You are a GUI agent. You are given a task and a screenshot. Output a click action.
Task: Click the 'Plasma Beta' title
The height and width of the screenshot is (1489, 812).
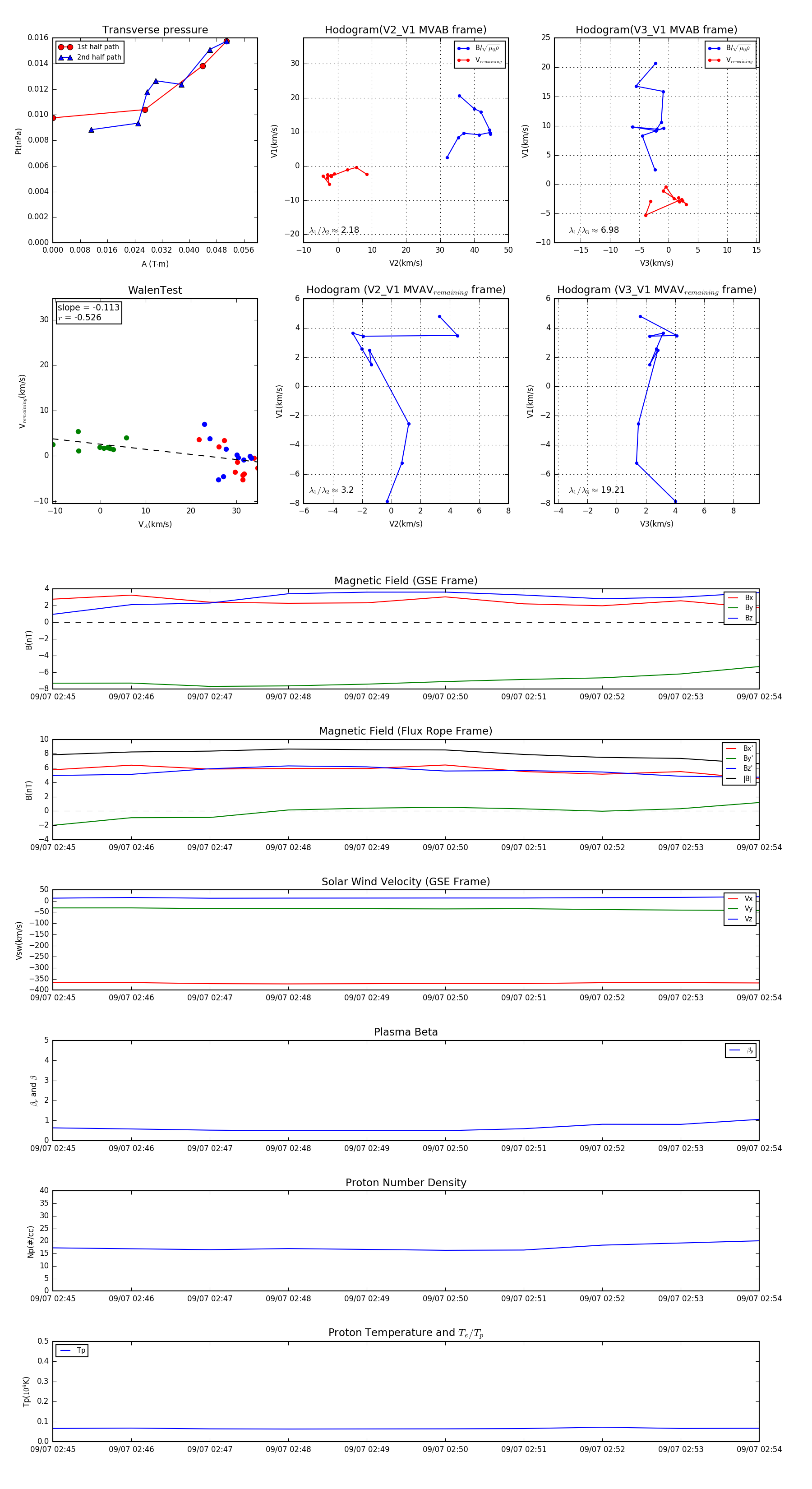pos(406,1032)
